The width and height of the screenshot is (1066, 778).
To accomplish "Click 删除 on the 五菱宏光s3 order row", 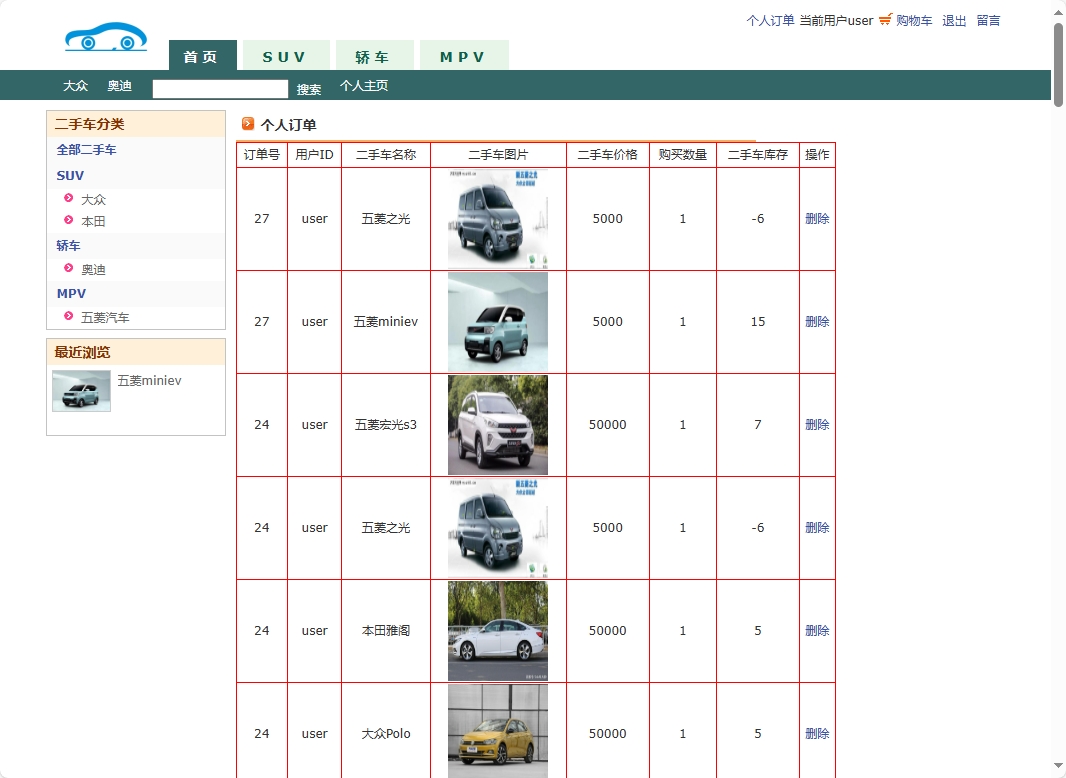I will coord(817,424).
